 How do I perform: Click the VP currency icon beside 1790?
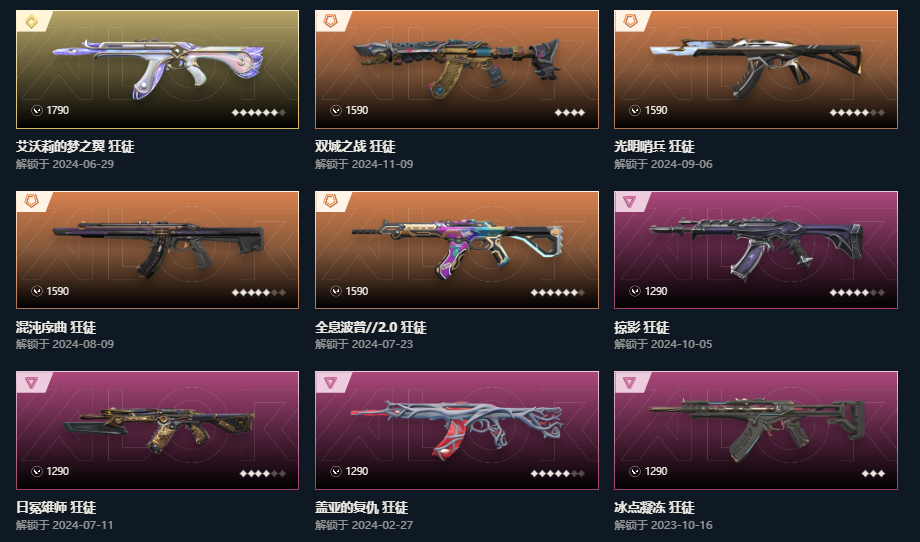[x=37, y=110]
